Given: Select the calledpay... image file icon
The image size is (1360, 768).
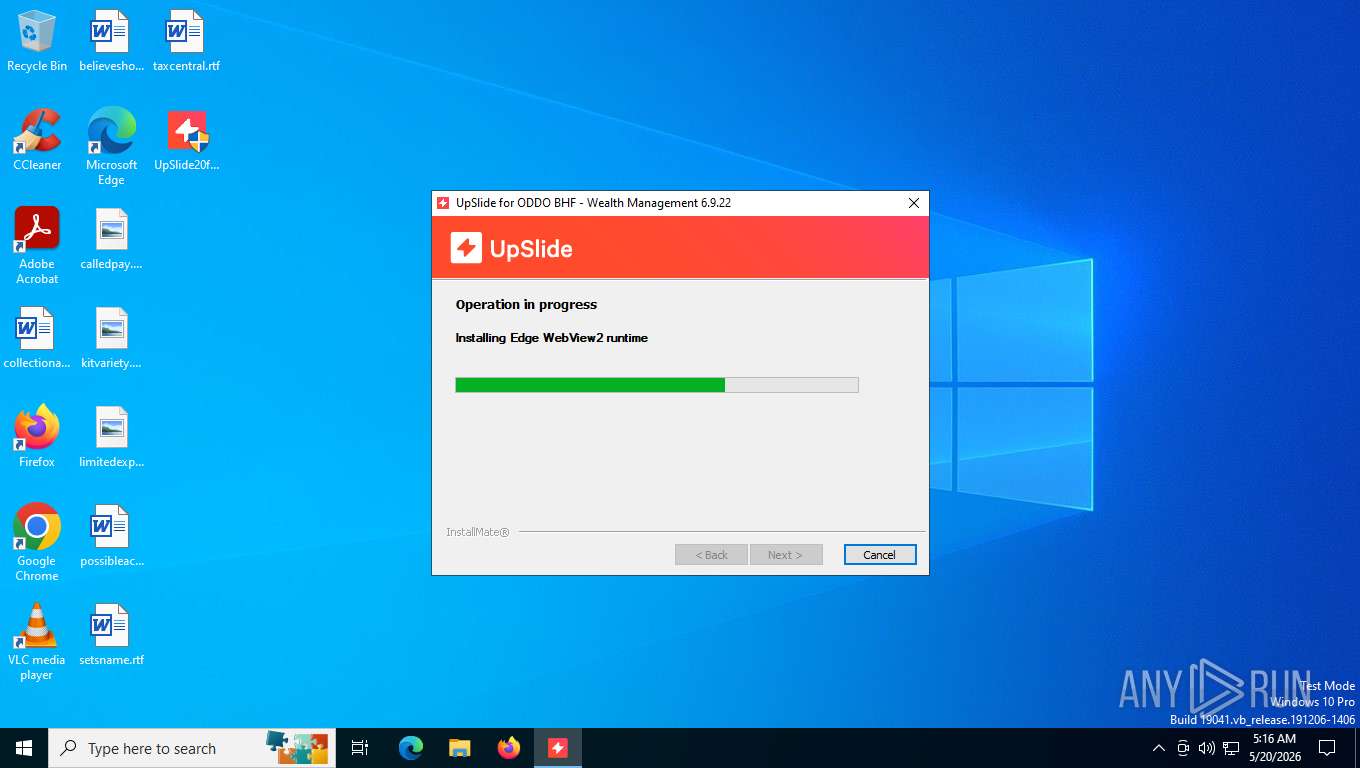Looking at the screenshot, I should (111, 239).
